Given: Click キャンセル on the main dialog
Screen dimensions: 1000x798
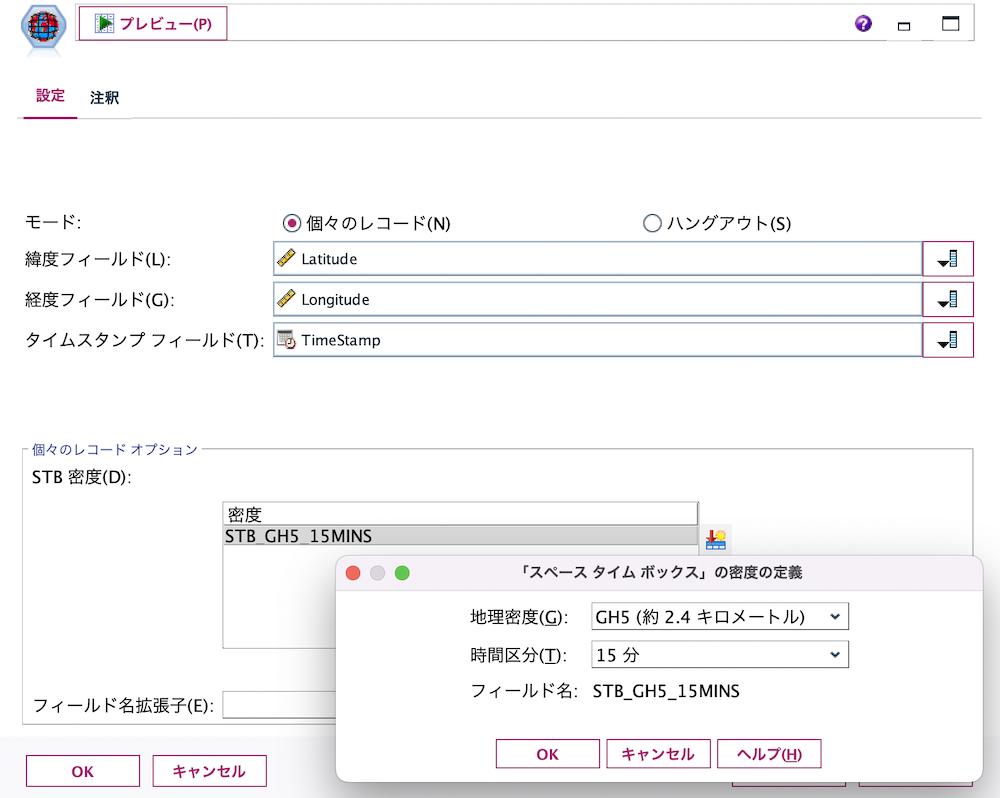Looking at the screenshot, I should click(x=209, y=770).
